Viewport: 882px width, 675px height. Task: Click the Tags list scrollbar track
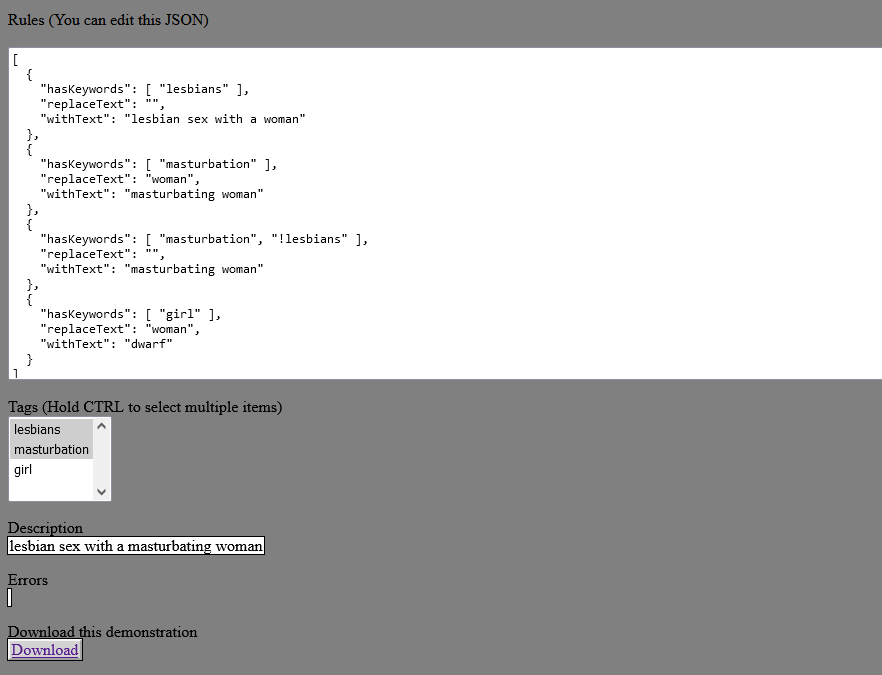point(101,460)
